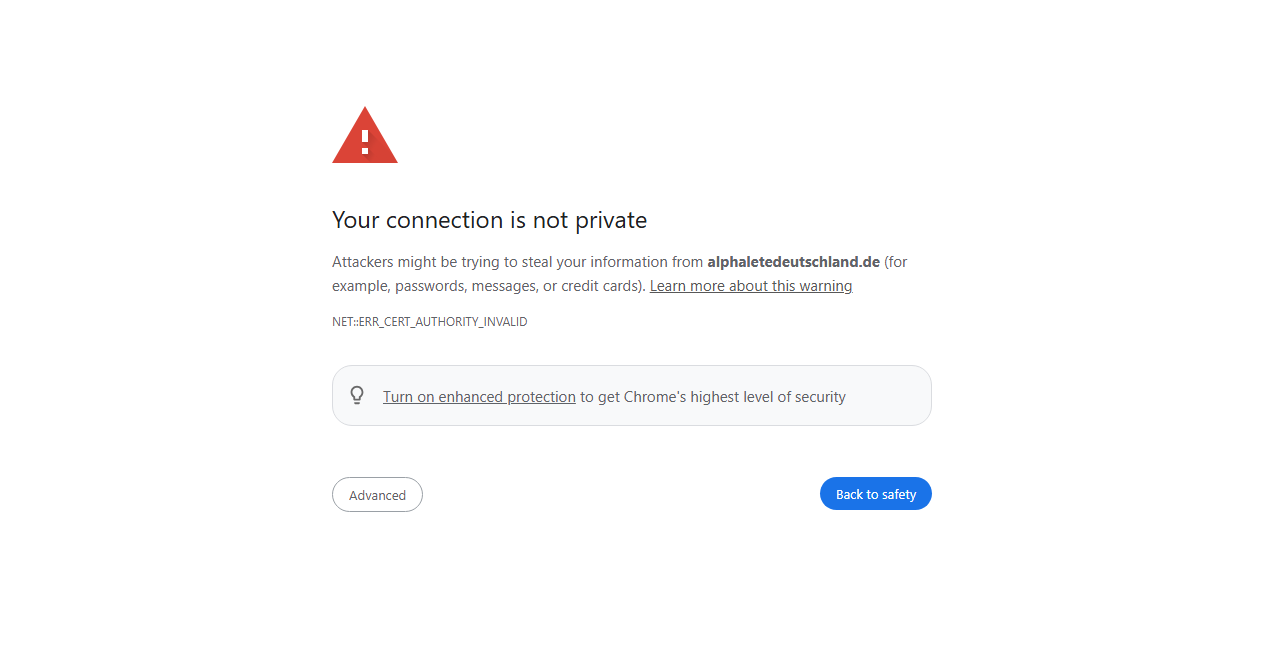Click the page heading Your connection is not private
1264x653 pixels.
489,220
